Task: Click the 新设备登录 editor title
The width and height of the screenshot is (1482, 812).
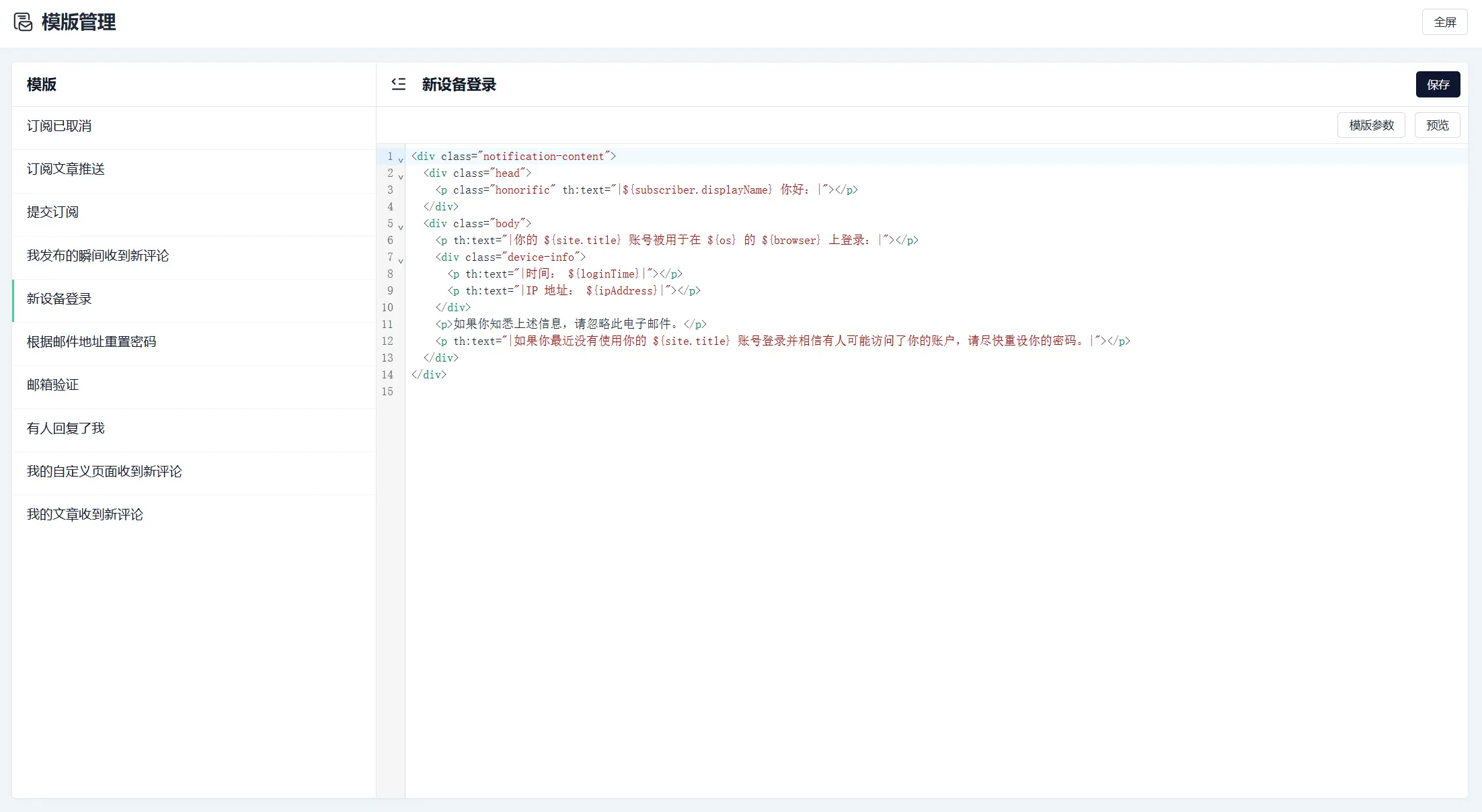Action: 459,84
